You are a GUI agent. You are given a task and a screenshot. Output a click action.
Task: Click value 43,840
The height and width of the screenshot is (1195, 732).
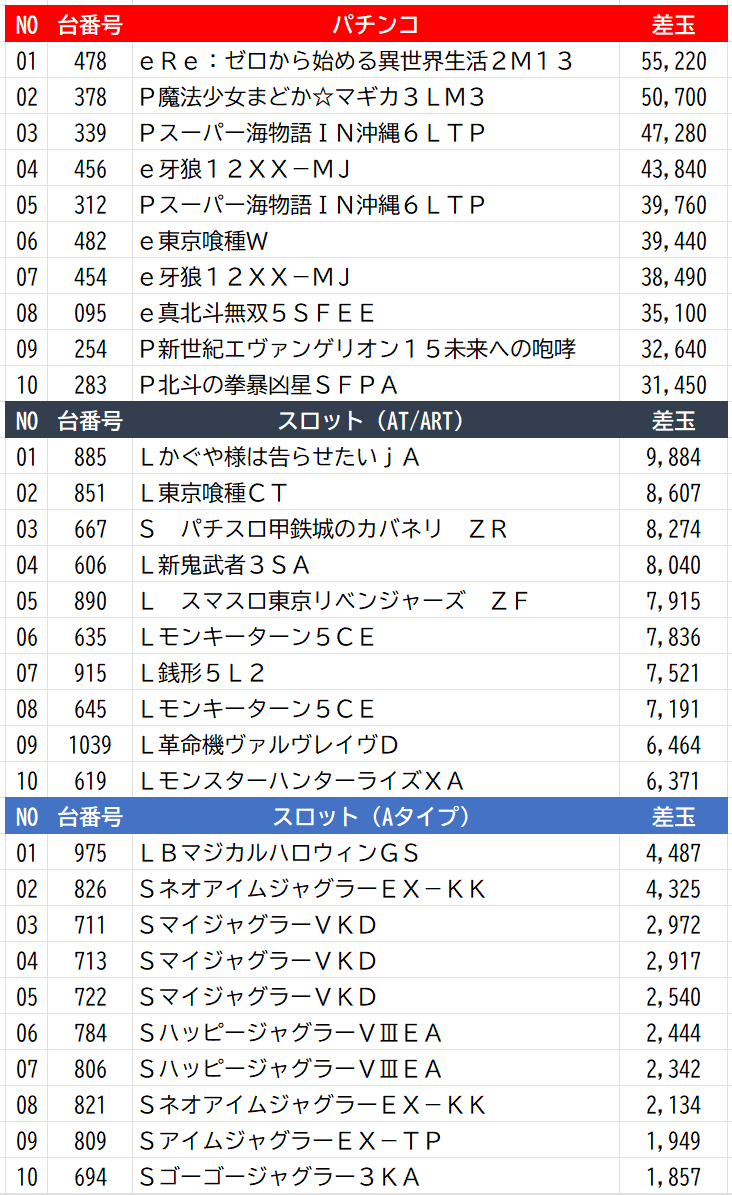[x=673, y=169]
